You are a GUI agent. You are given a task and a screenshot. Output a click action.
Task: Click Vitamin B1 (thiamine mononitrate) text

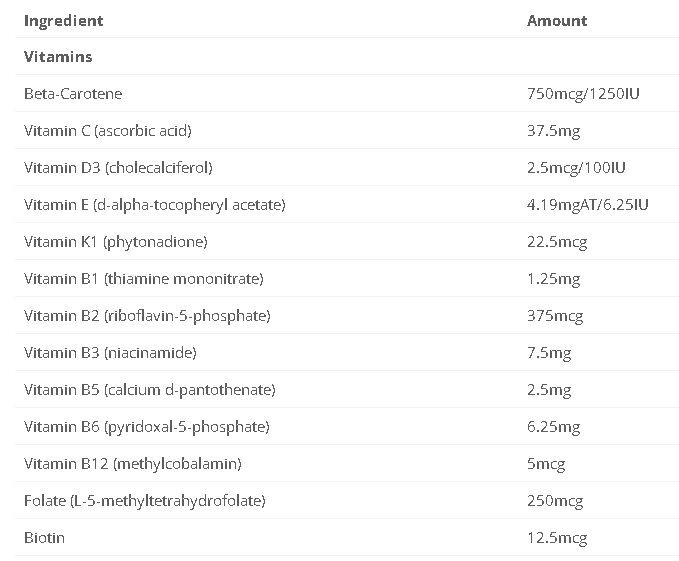[x=144, y=279]
